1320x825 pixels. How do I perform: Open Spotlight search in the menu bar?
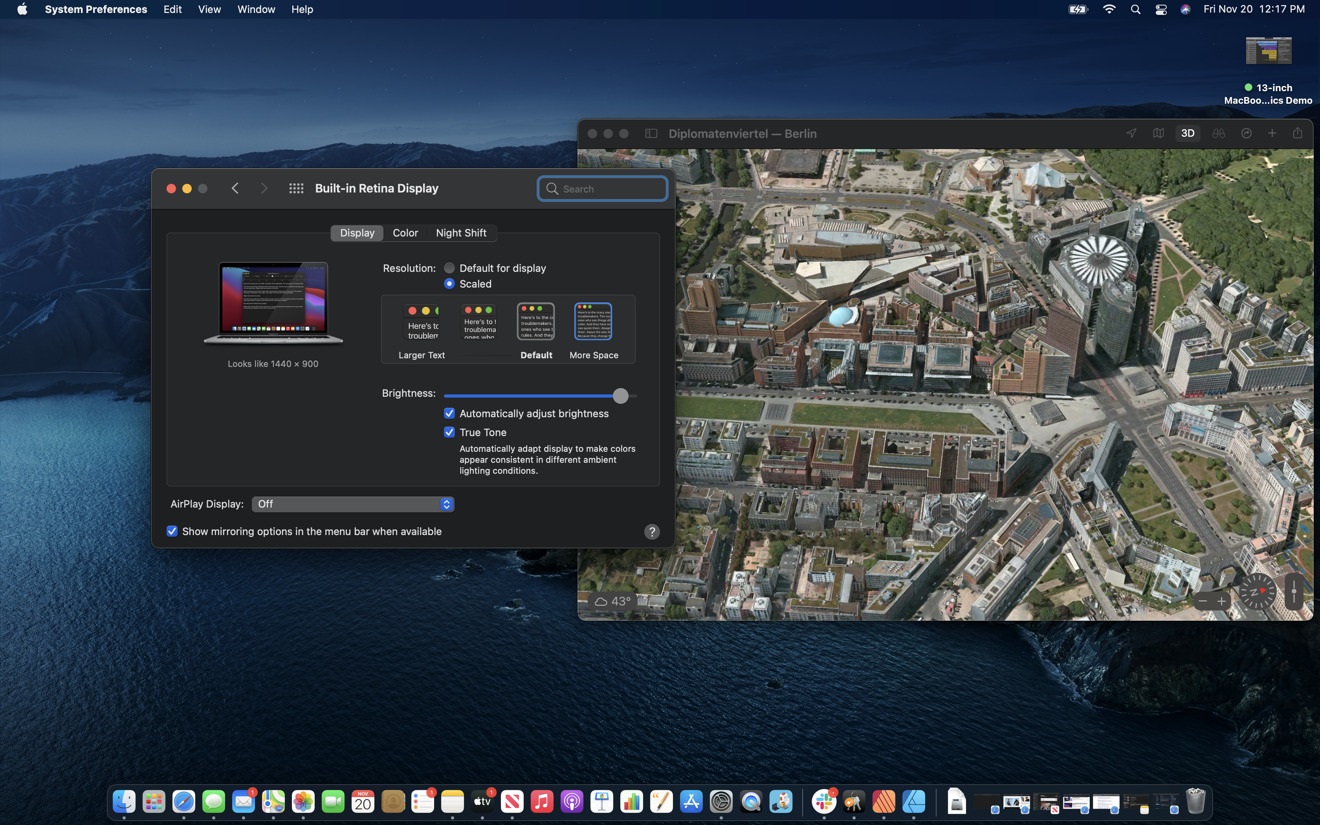pyautogui.click(x=1135, y=9)
